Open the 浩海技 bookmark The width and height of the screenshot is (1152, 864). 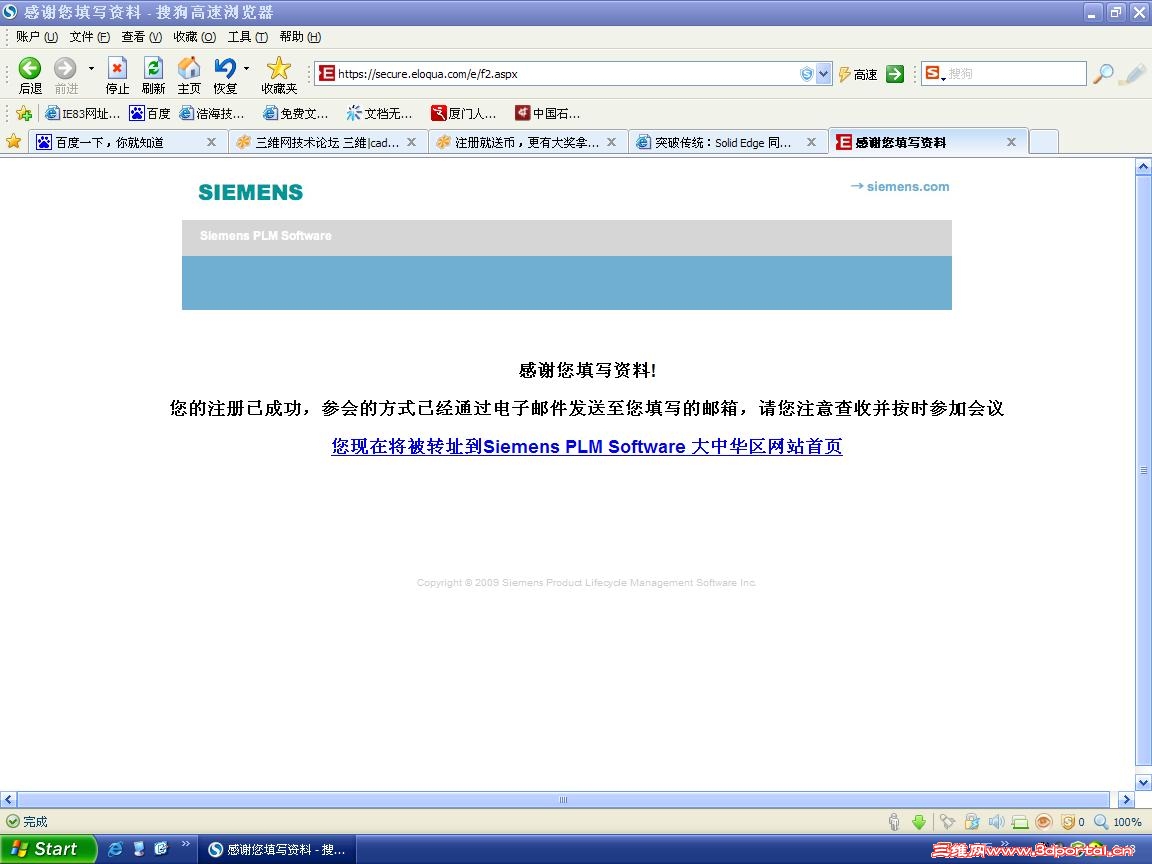pos(212,113)
